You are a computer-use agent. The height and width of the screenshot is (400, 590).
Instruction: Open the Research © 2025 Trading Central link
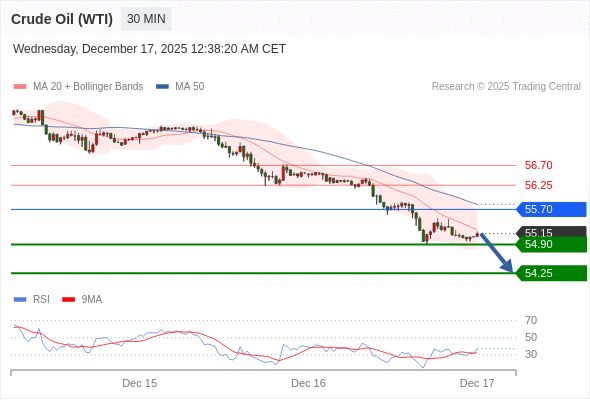[506, 87]
